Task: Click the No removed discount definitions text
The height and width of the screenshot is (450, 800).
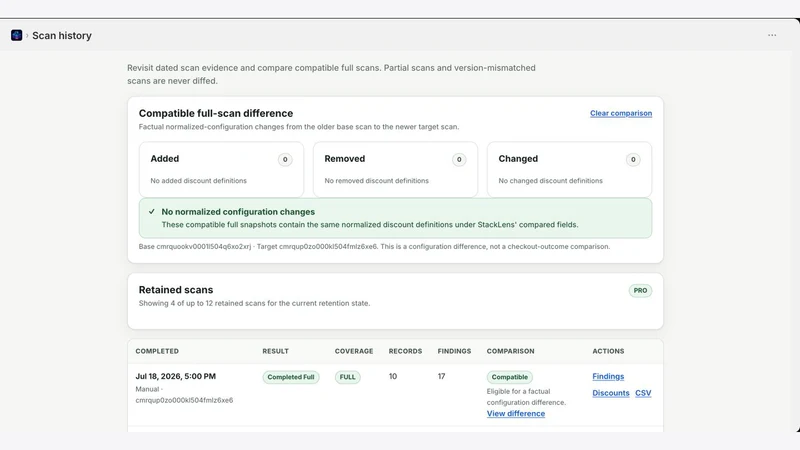Action: pyautogui.click(x=377, y=181)
